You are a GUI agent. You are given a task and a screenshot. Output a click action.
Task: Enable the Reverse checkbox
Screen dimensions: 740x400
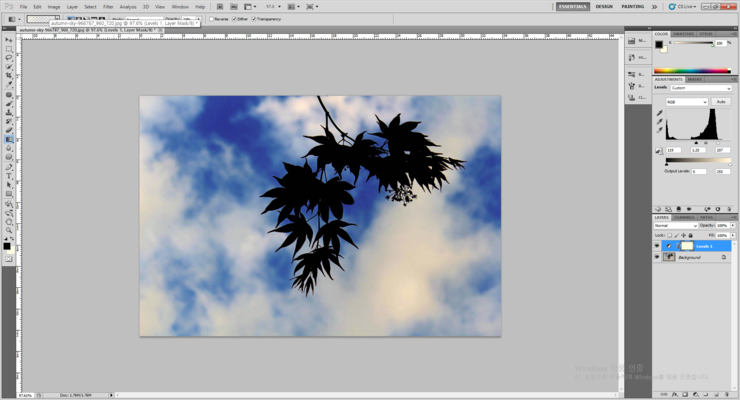coord(213,19)
